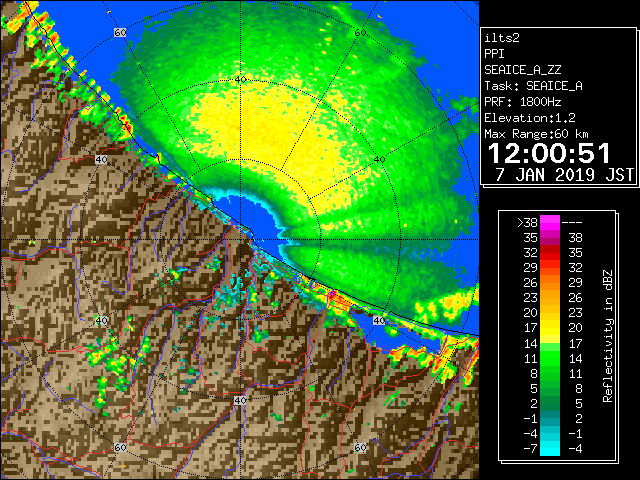Pick the bright green band beside 11
Viewport: 640px width, 480px height.
tap(550, 358)
